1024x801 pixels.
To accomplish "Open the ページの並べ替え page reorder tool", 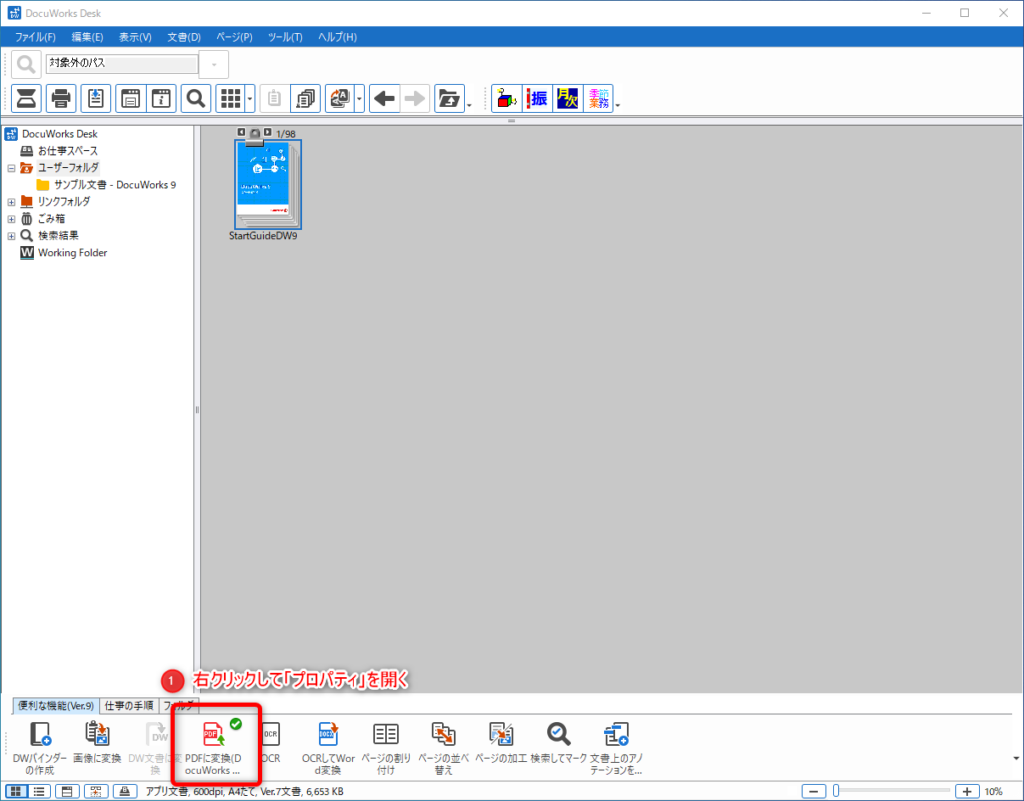I will (x=443, y=745).
